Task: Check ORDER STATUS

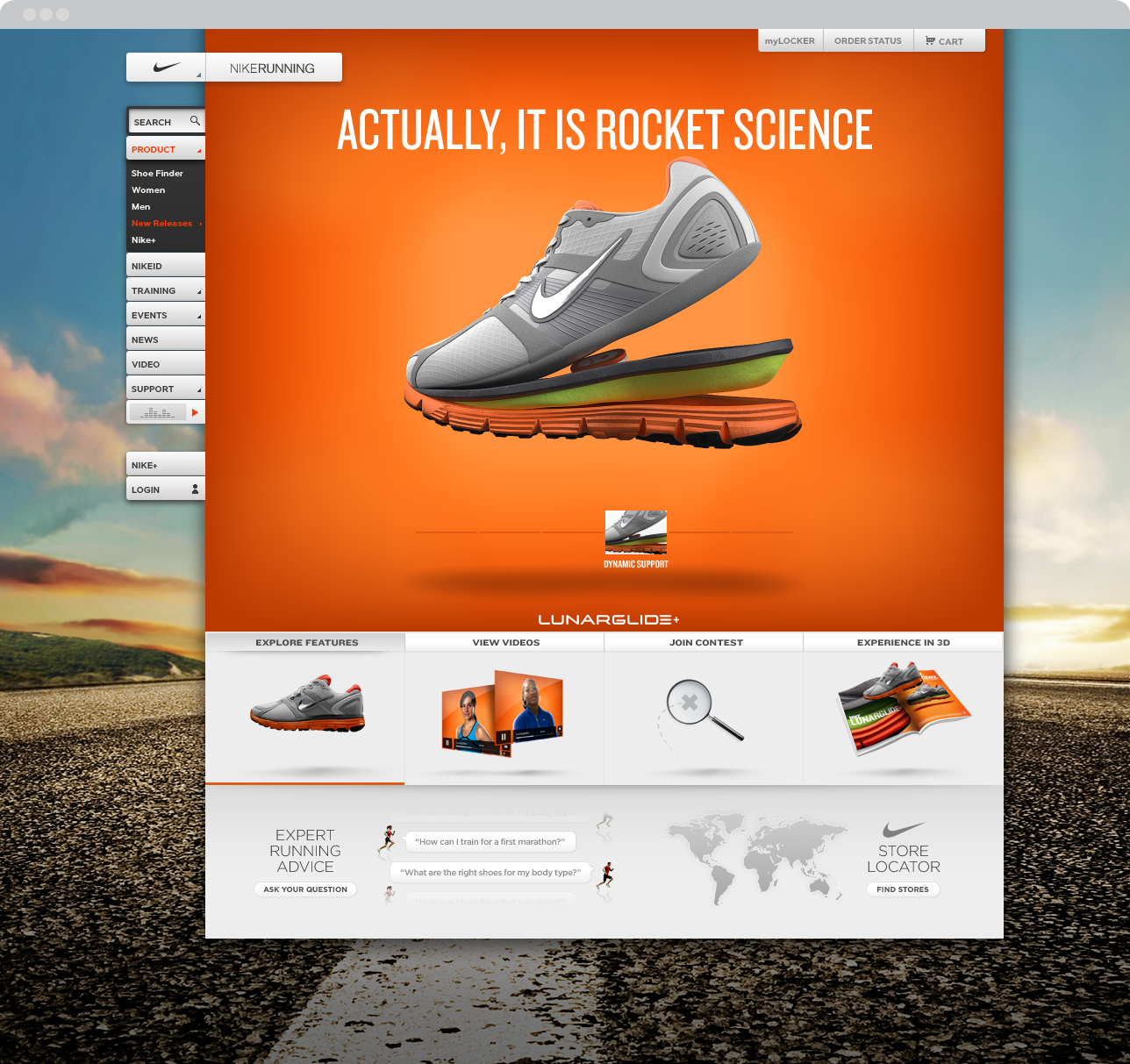Action: click(x=868, y=40)
